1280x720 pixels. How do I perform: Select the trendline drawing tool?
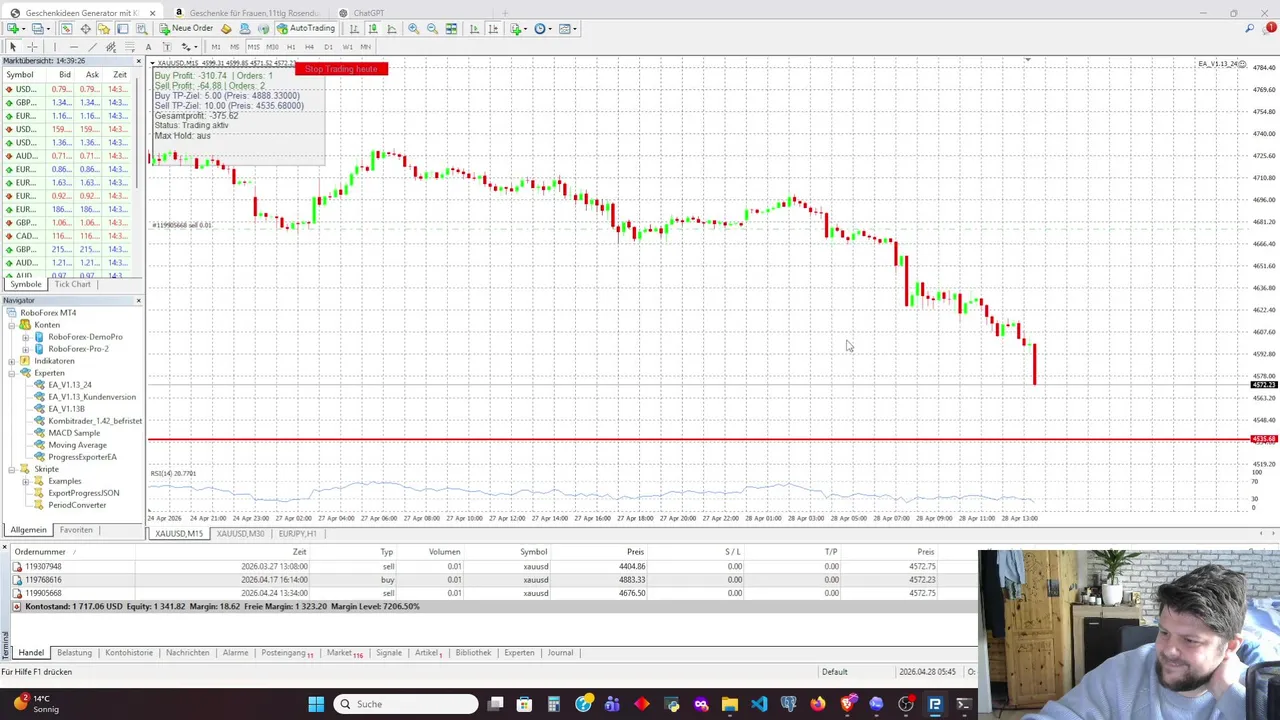tap(92, 47)
